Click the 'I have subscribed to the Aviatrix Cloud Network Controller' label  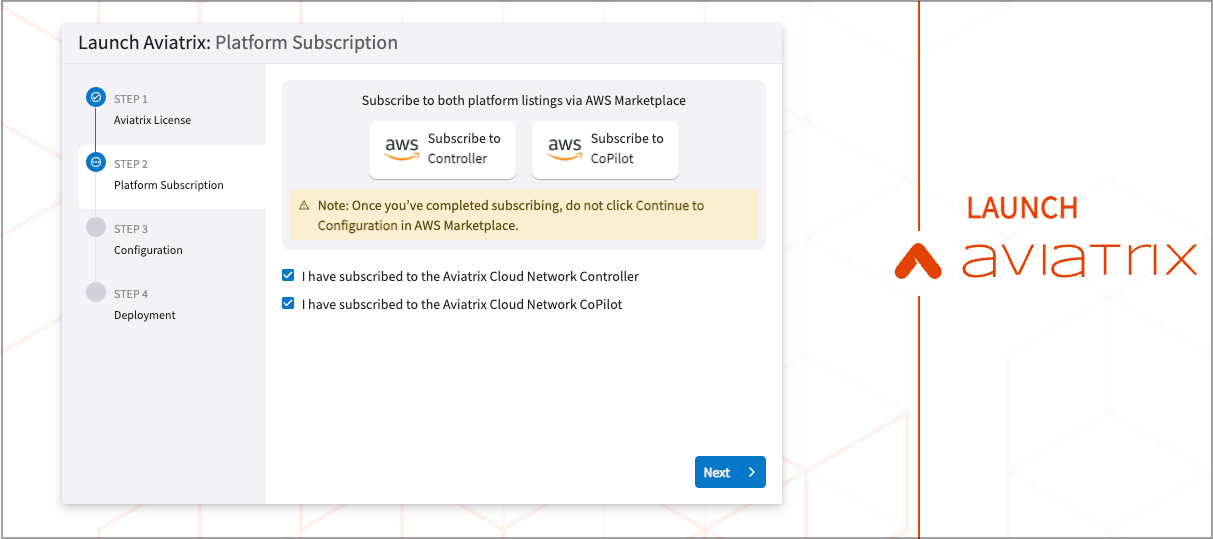[x=470, y=276]
